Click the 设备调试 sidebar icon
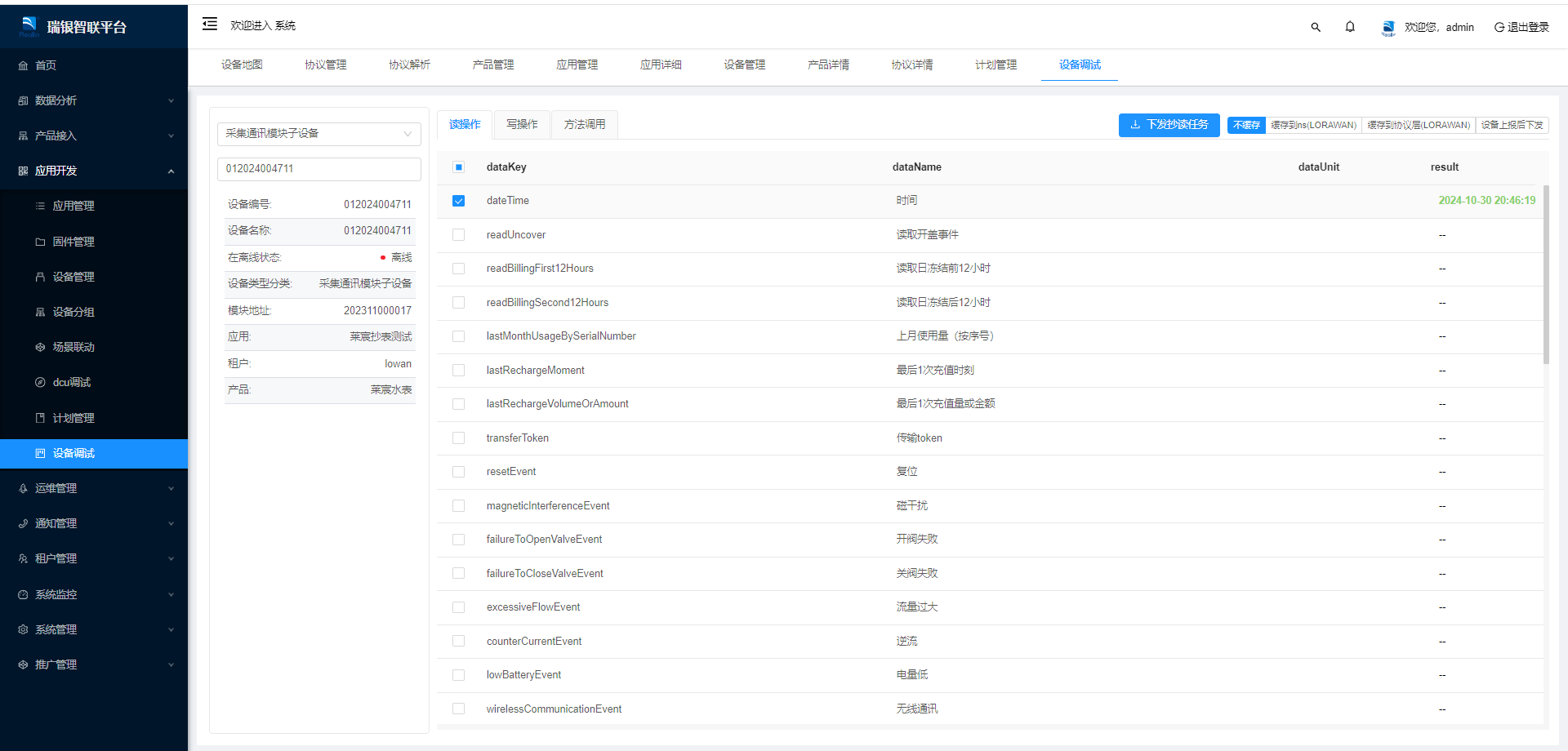Screen dimensions: 1568x751 (x=40, y=453)
